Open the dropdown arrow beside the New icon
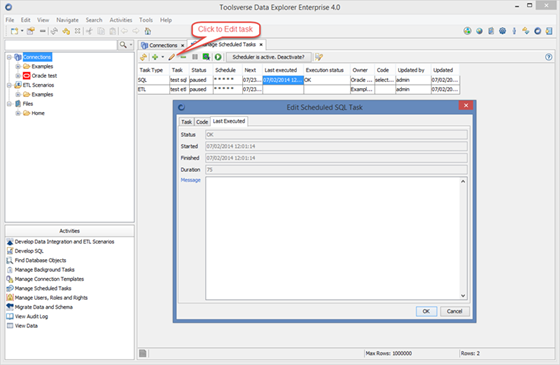560x365 pixels. (22, 31)
